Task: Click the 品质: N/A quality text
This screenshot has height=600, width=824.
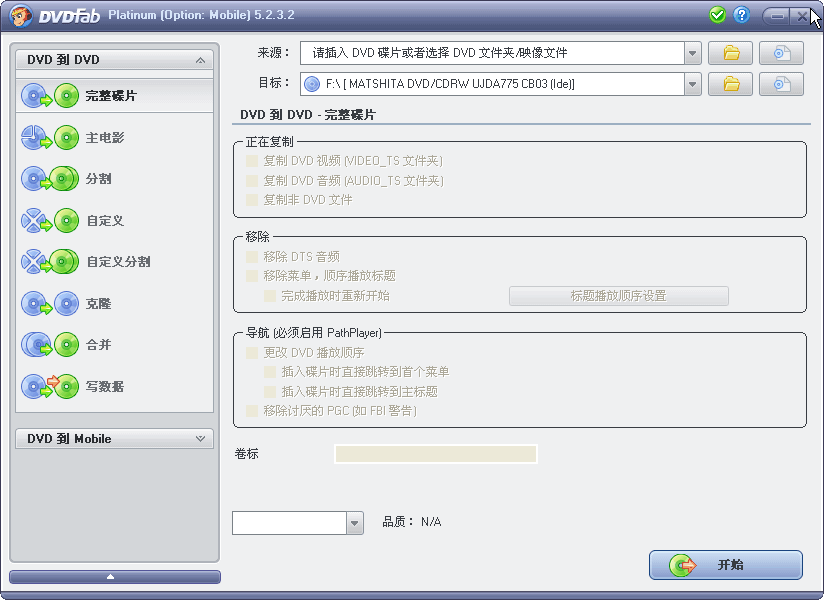Action: 411,522
